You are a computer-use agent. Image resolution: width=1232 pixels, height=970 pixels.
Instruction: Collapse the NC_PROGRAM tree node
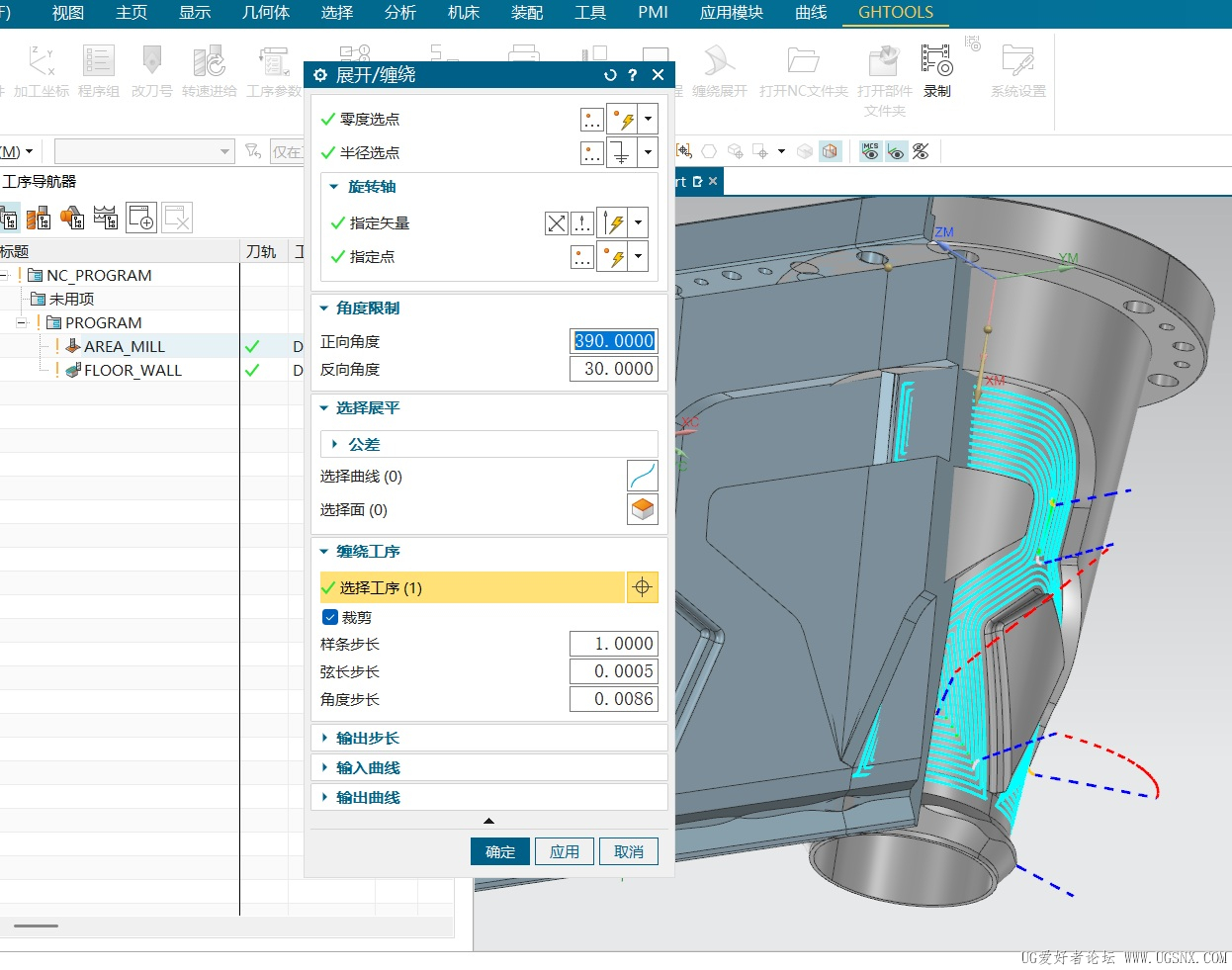(5, 275)
